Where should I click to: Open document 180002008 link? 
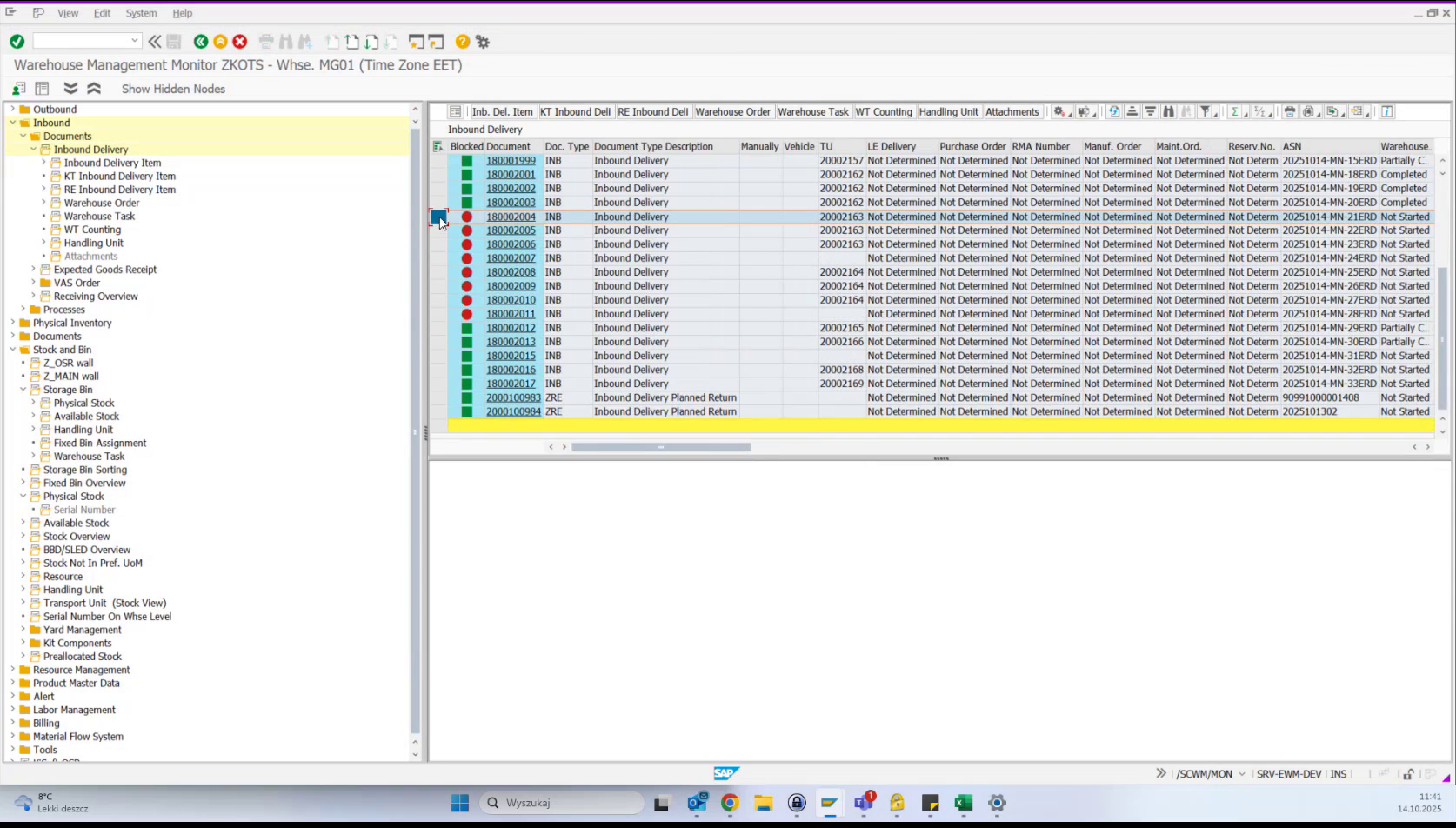511,272
